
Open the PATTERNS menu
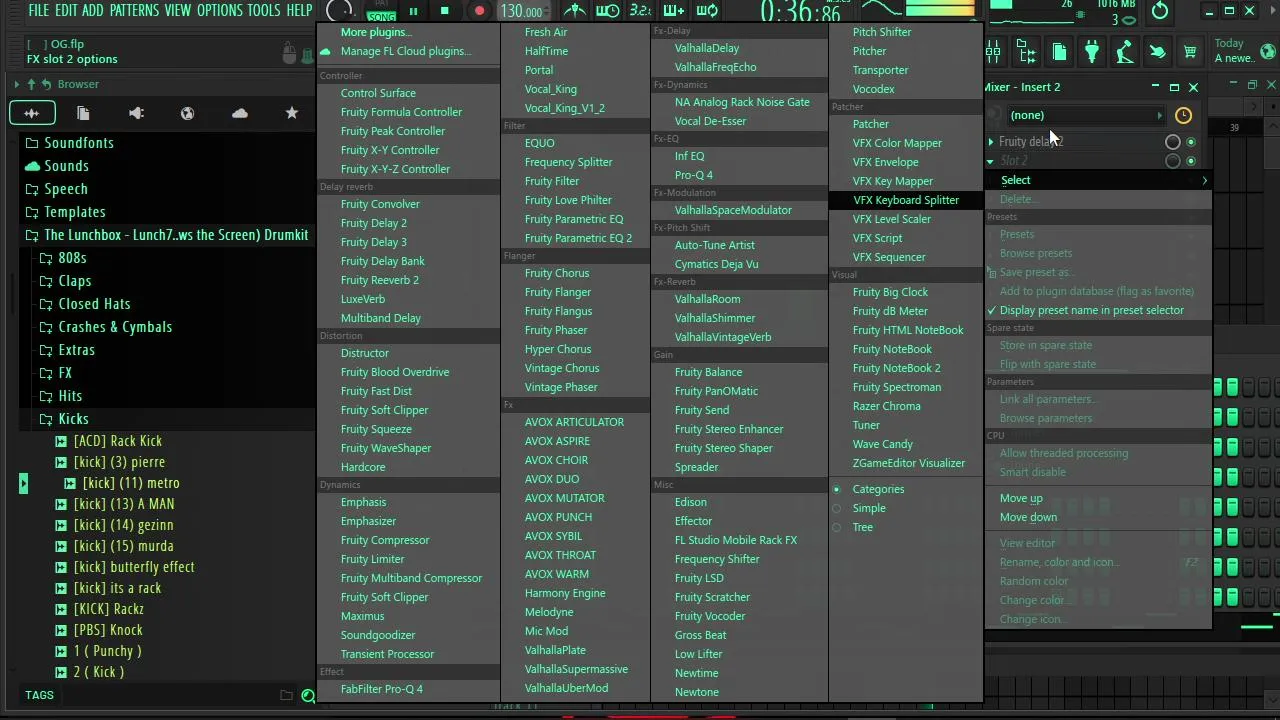tap(134, 10)
